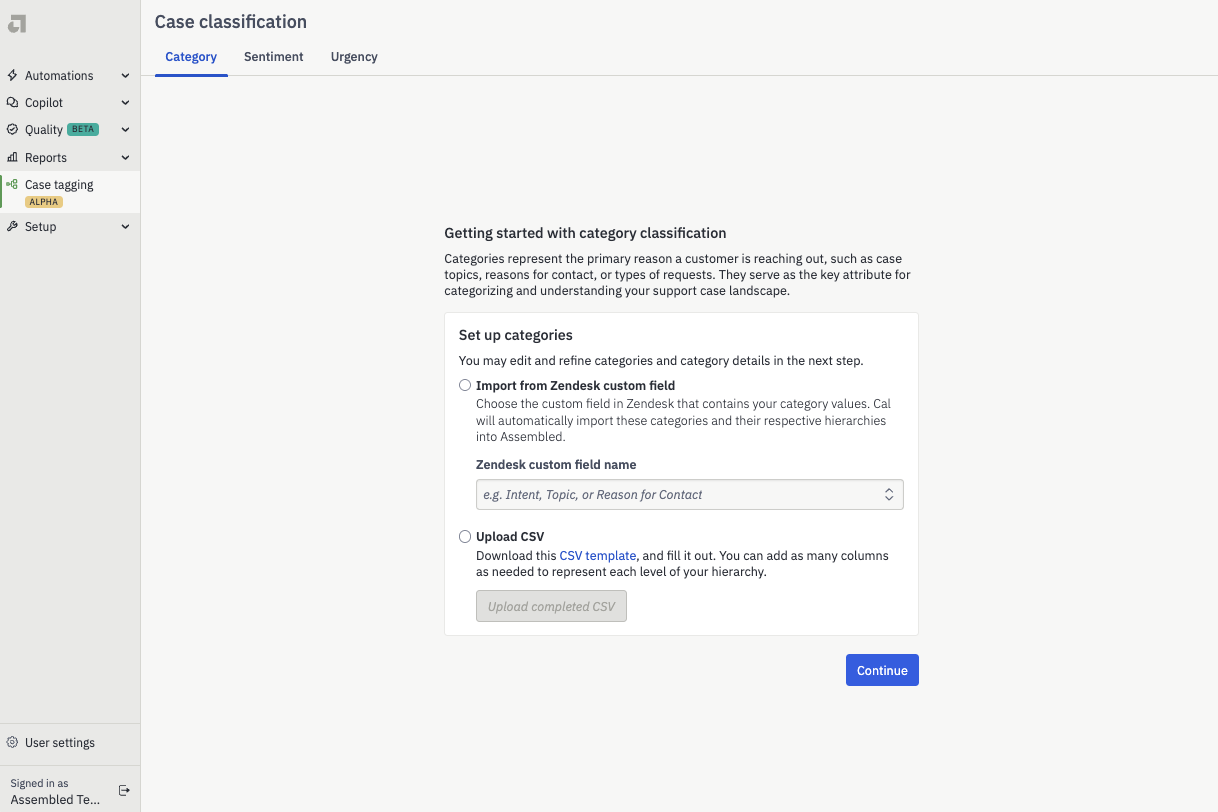1218x812 pixels.
Task: Open User settings in sidebar
Action: [70, 743]
